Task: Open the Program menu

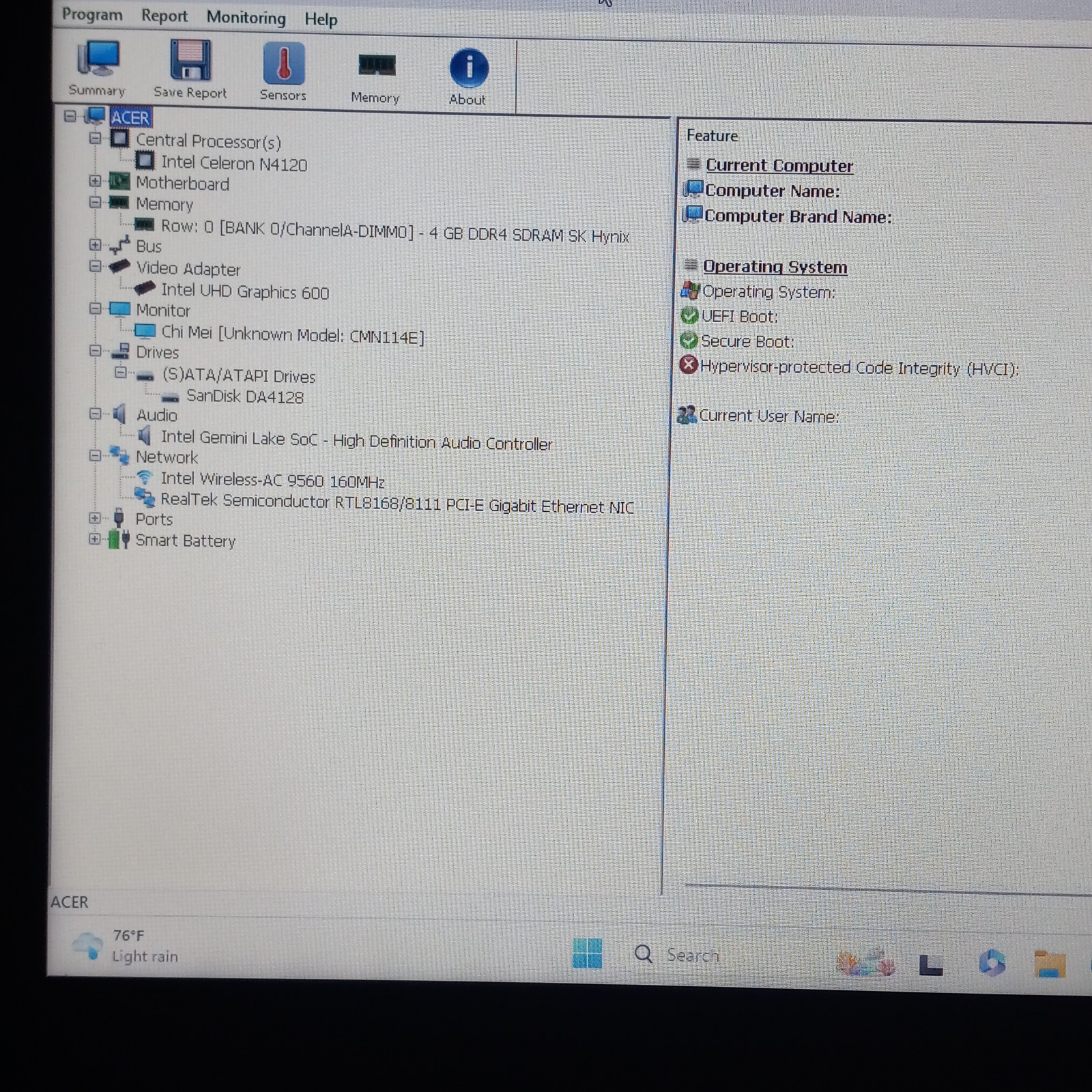Action: 92,14
